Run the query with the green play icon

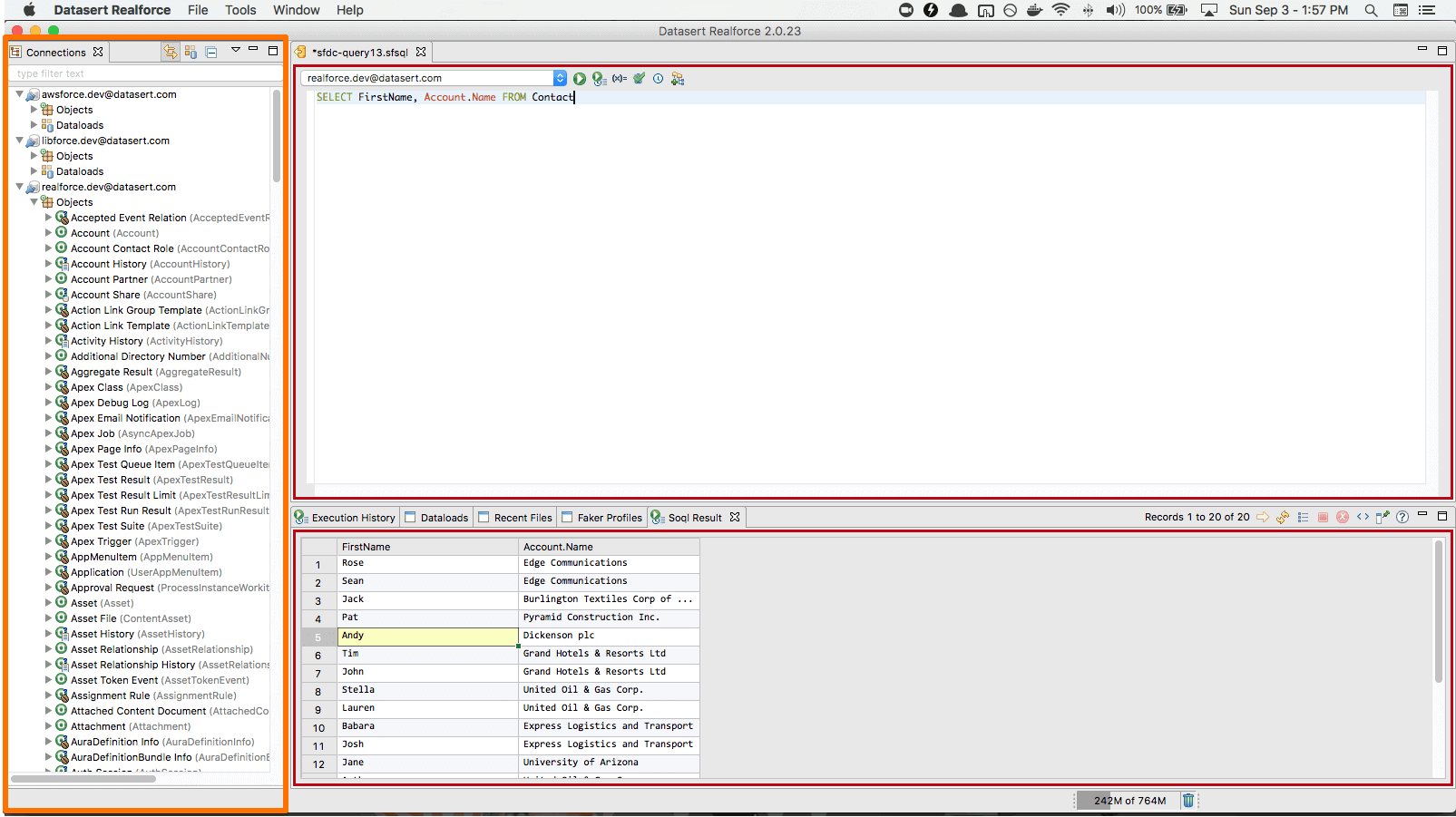tap(579, 79)
